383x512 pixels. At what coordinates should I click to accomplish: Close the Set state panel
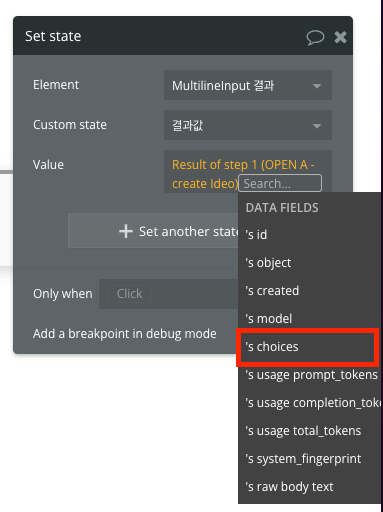pos(340,37)
